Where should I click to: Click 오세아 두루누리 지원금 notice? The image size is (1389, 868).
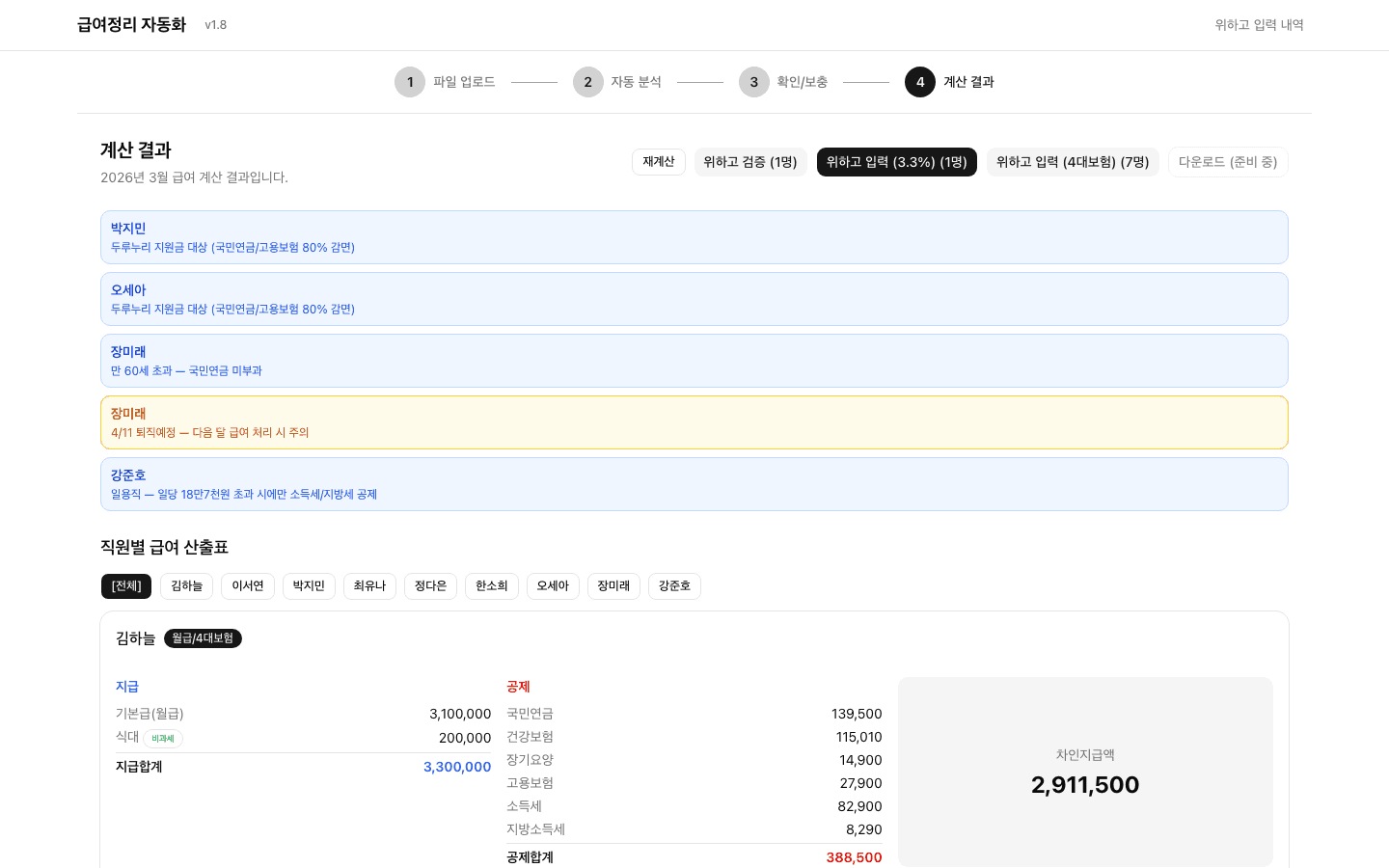tap(694, 299)
